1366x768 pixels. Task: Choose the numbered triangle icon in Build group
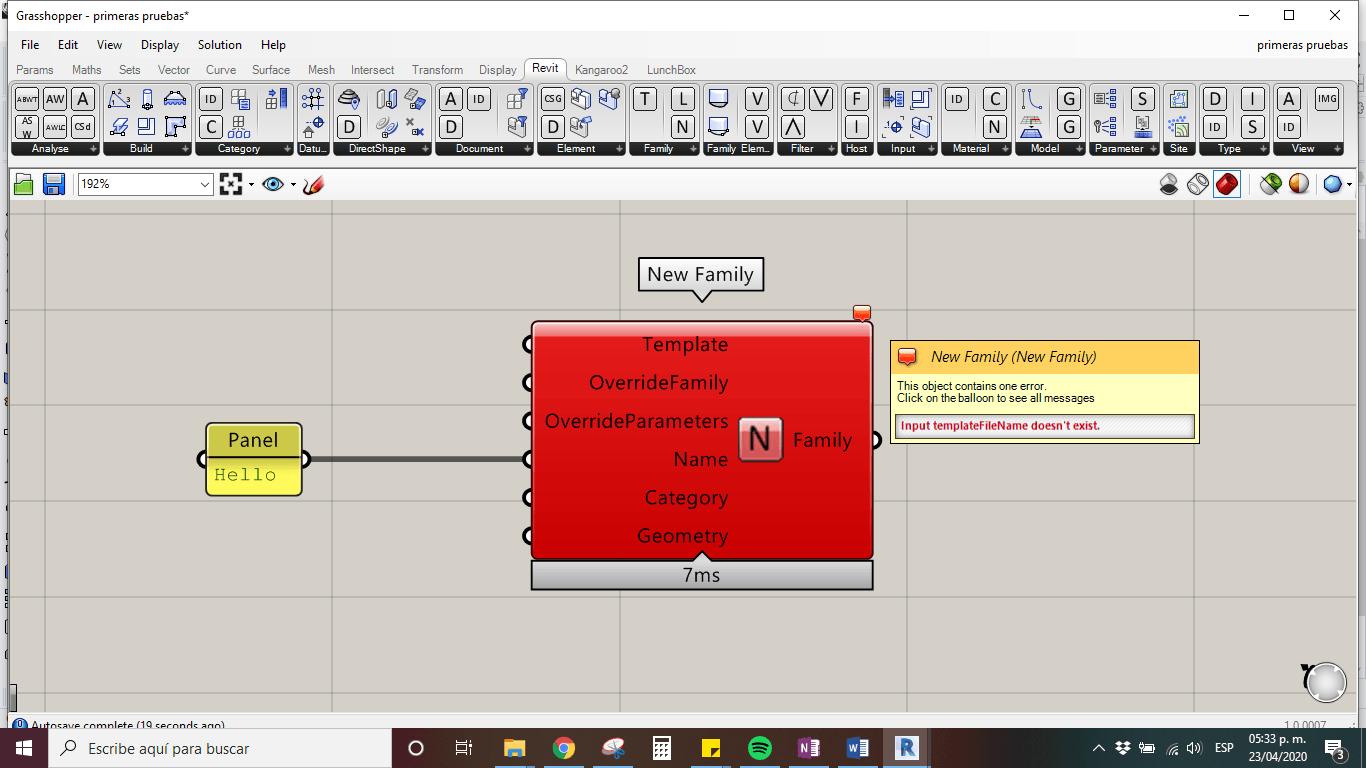click(119, 99)
